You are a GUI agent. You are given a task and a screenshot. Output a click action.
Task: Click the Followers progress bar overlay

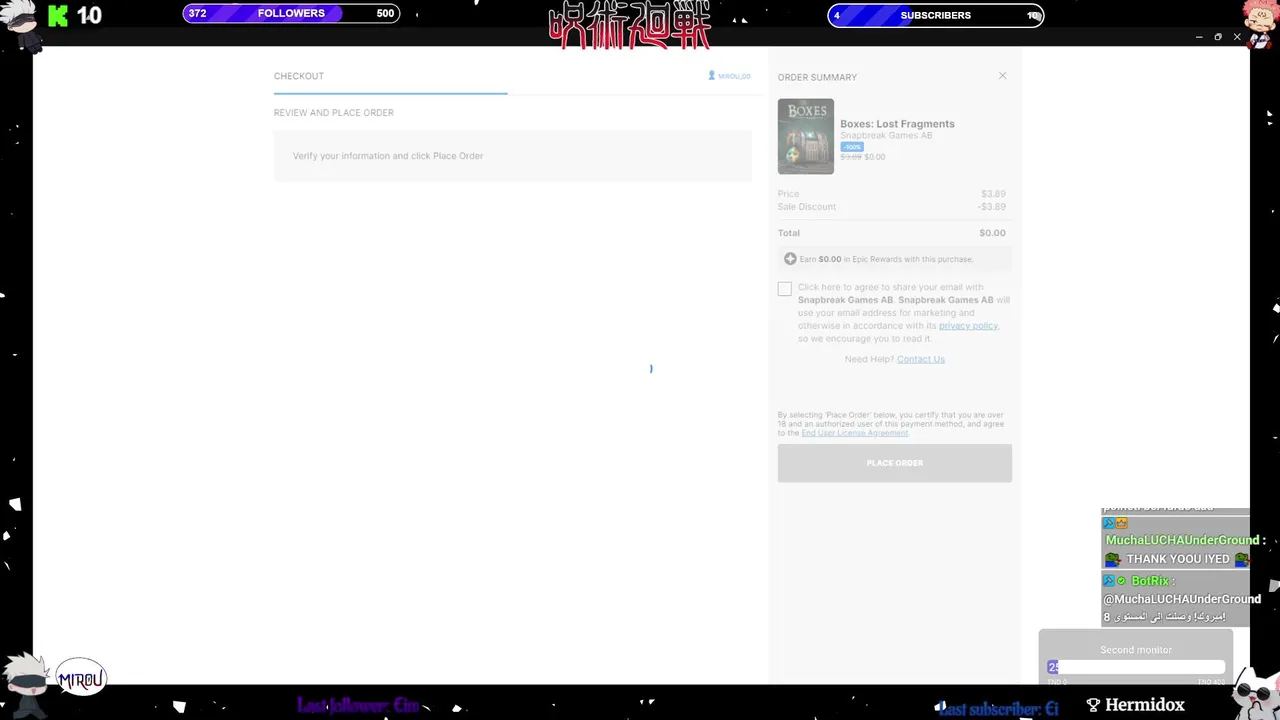[291, 14]
